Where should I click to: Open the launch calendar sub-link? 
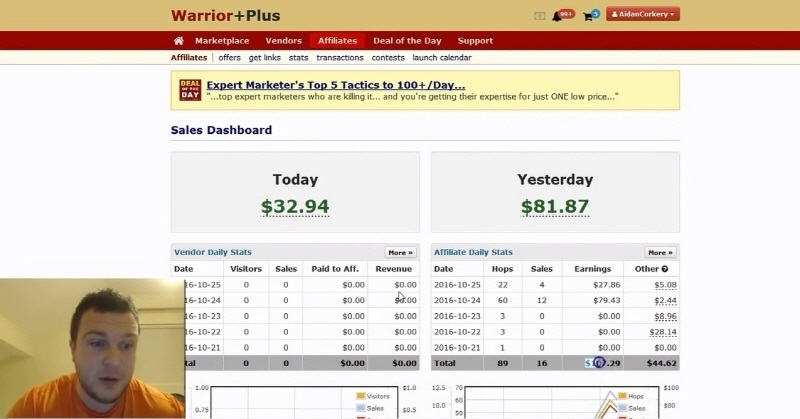click(x=442, y=58)
